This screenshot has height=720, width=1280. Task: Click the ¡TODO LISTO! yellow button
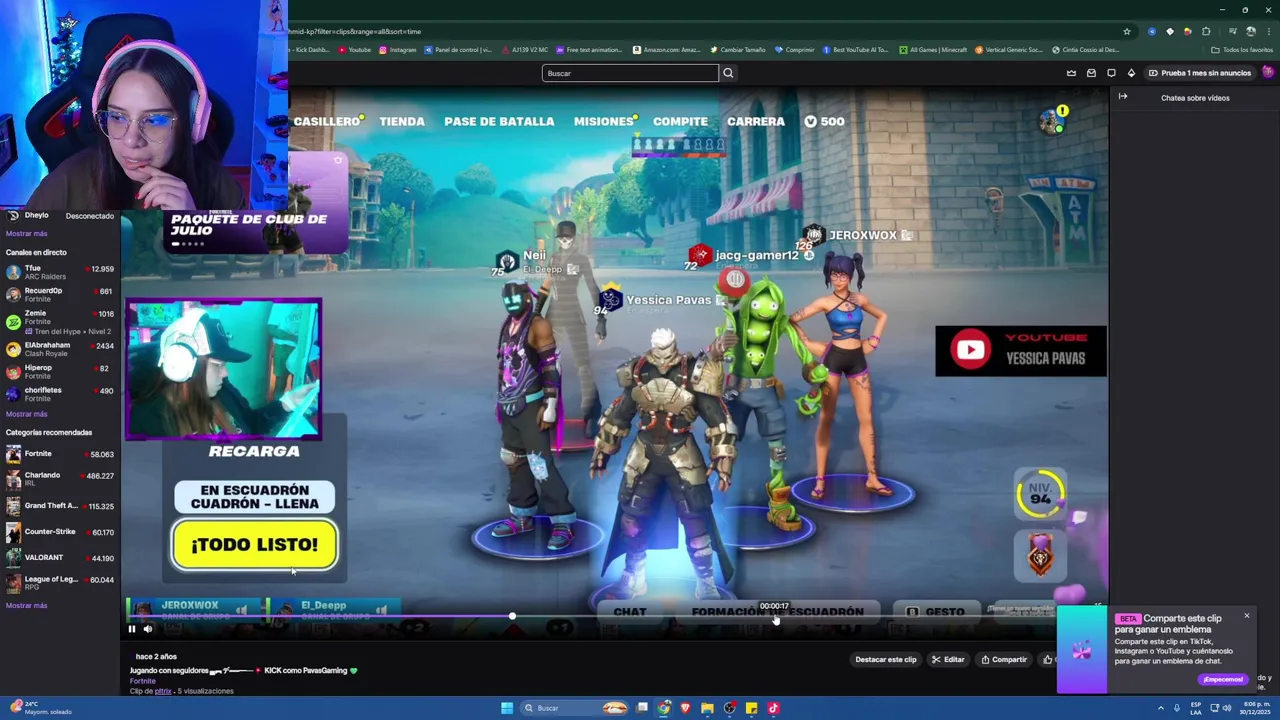(254, 545)
